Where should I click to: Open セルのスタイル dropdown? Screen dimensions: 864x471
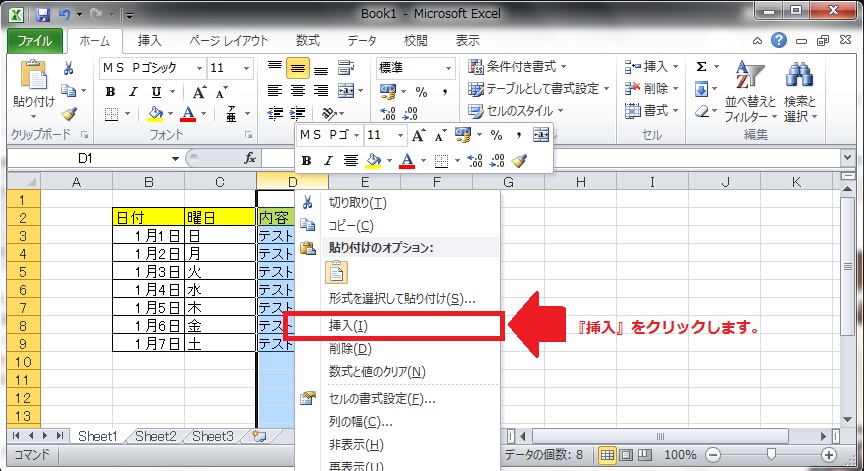pyautogui.click(x=516, y=111)
